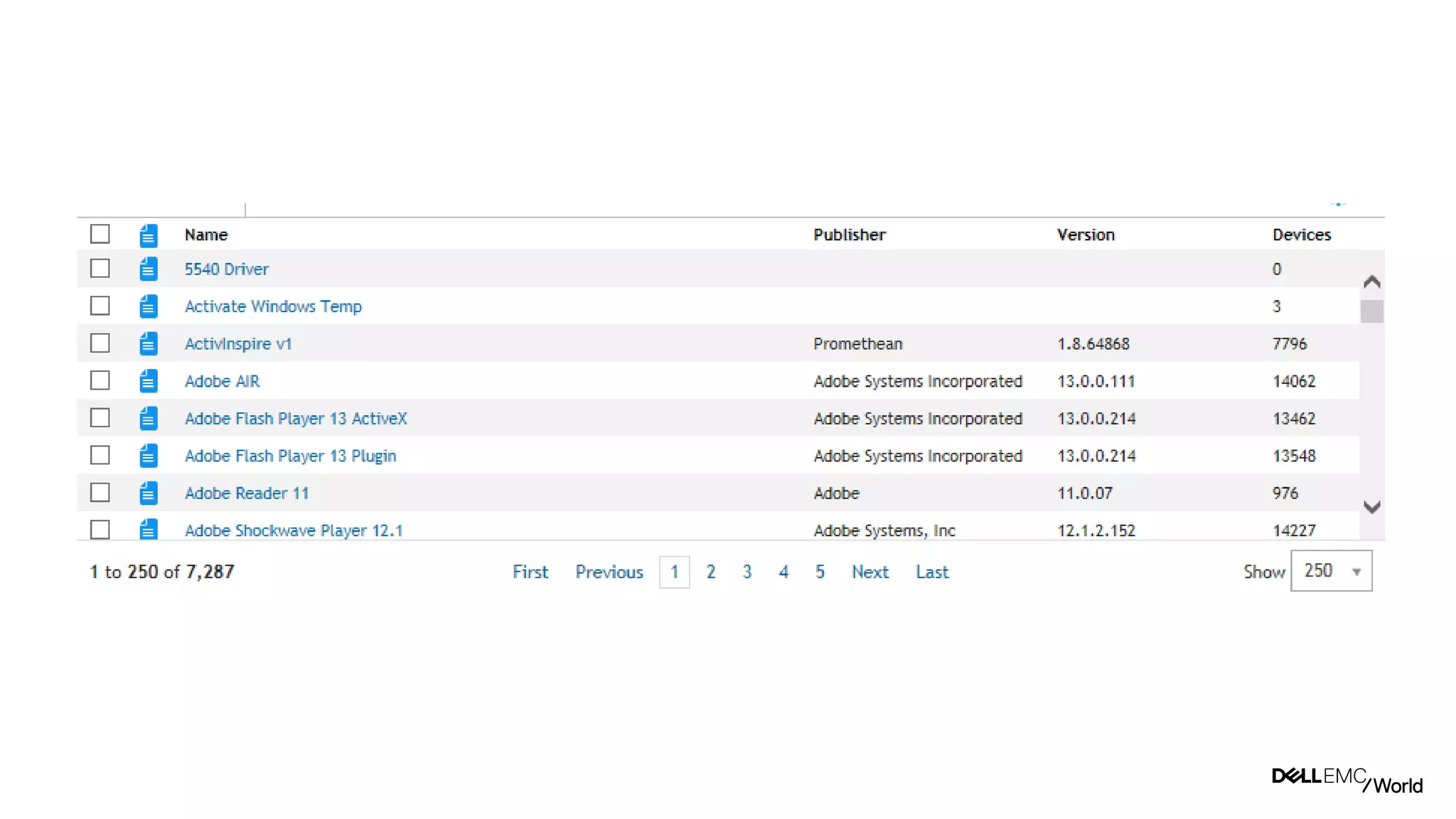Click document icon beside 5540 Driver
The width and height of the screenshot is (1456, 819).
148,269
